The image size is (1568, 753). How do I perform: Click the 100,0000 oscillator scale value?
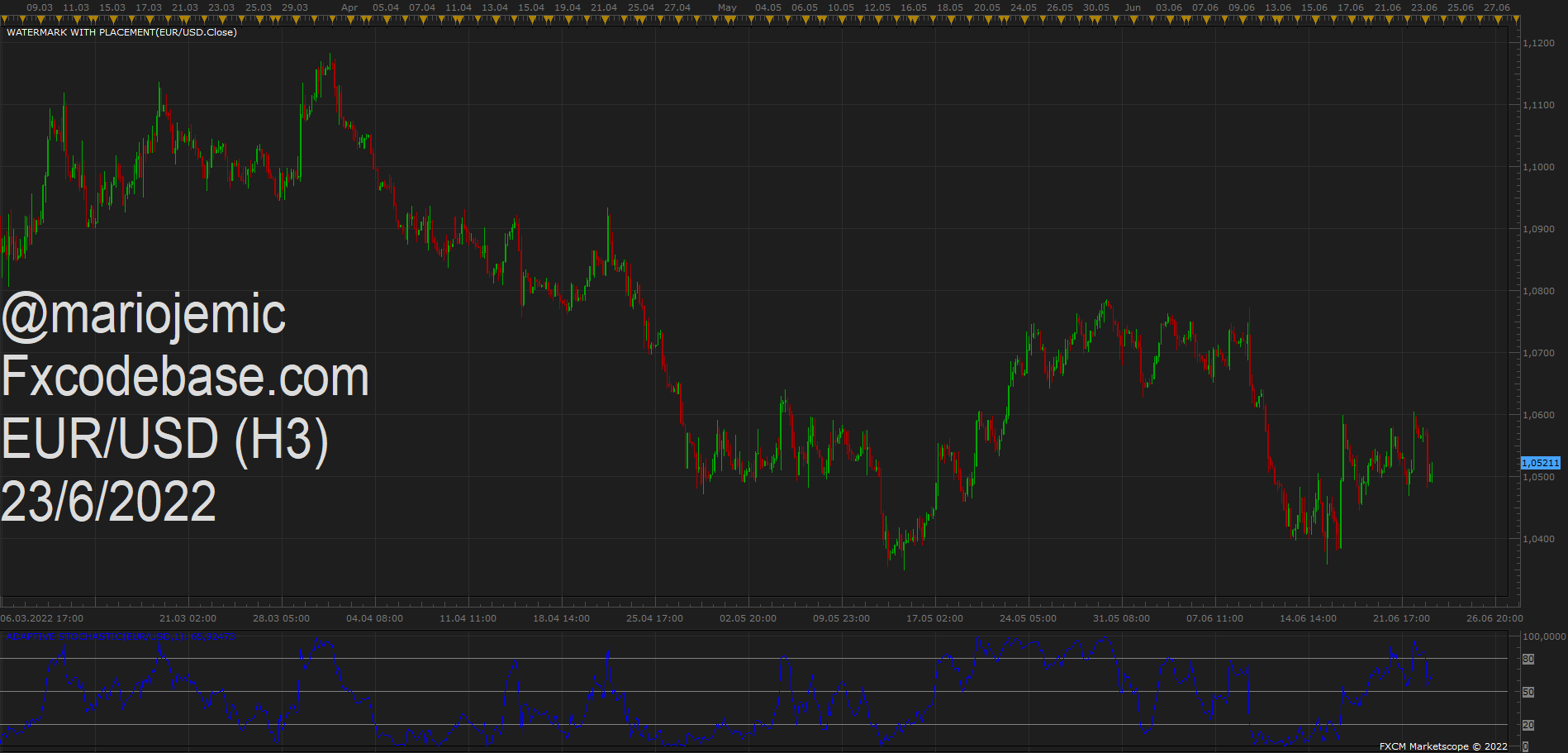pyautogui.click(x=1544, y=636)
